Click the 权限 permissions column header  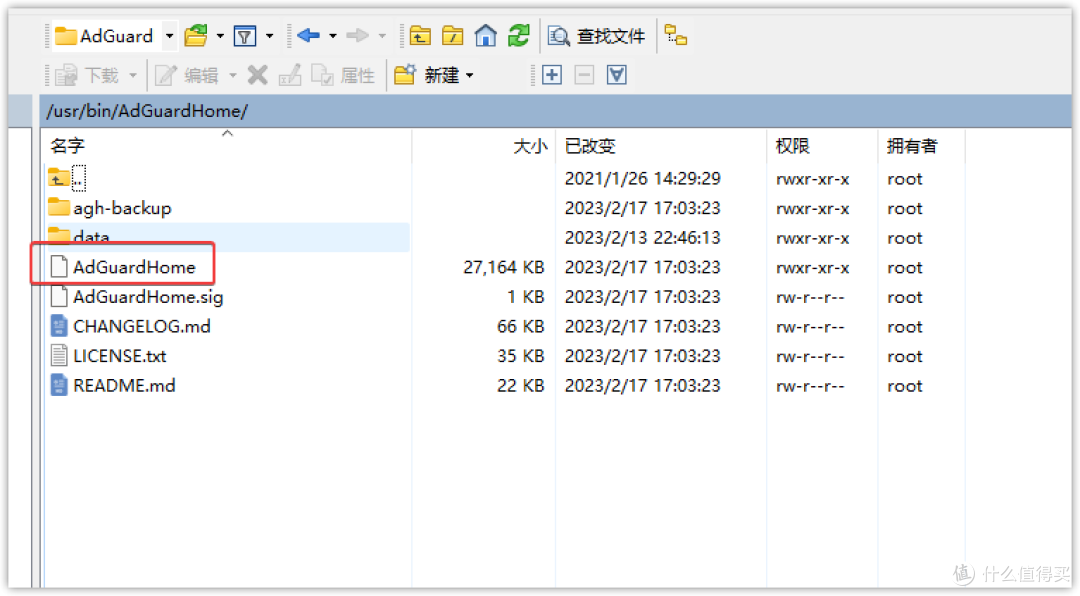pyautogui.click(x=792, y=145)
